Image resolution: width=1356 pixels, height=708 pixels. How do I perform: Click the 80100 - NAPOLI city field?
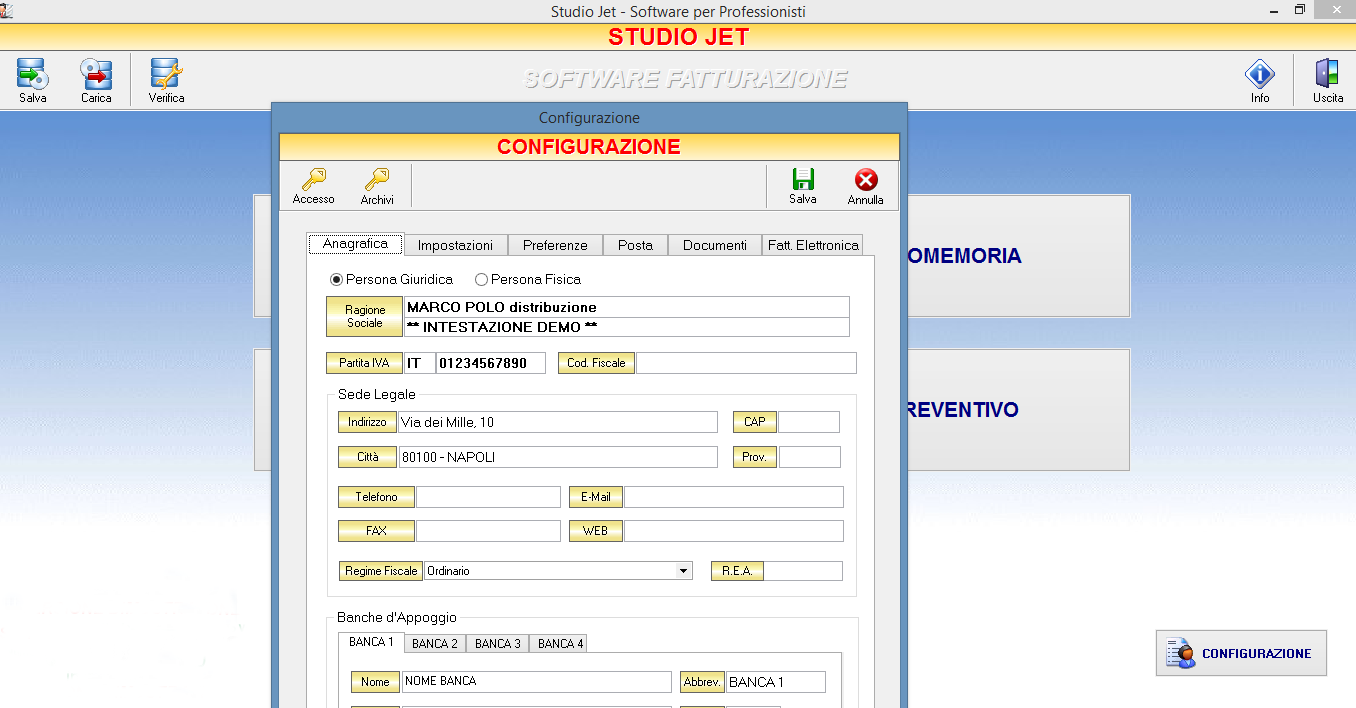click(x=558, y=457)
